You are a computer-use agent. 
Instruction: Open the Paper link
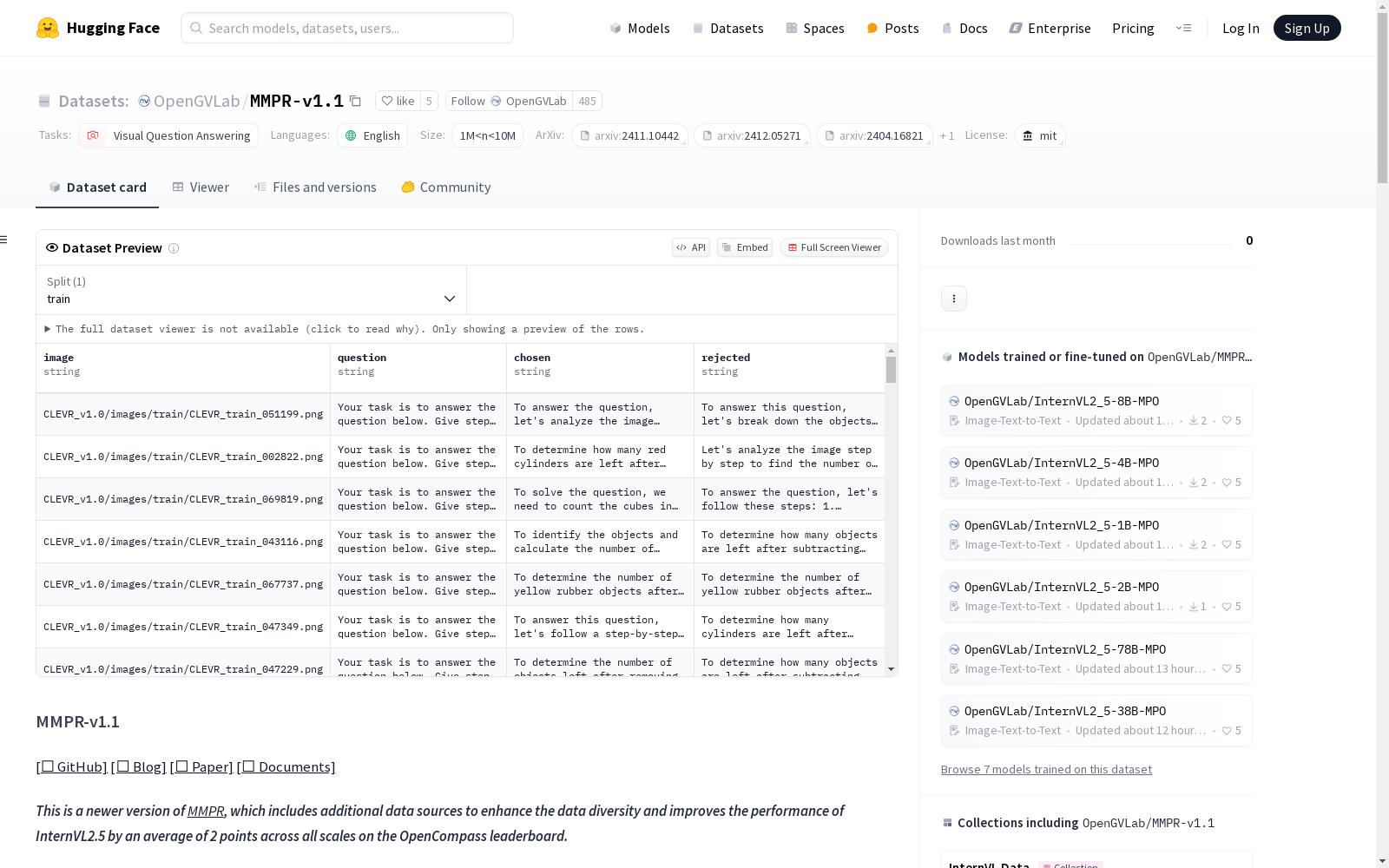201,766
